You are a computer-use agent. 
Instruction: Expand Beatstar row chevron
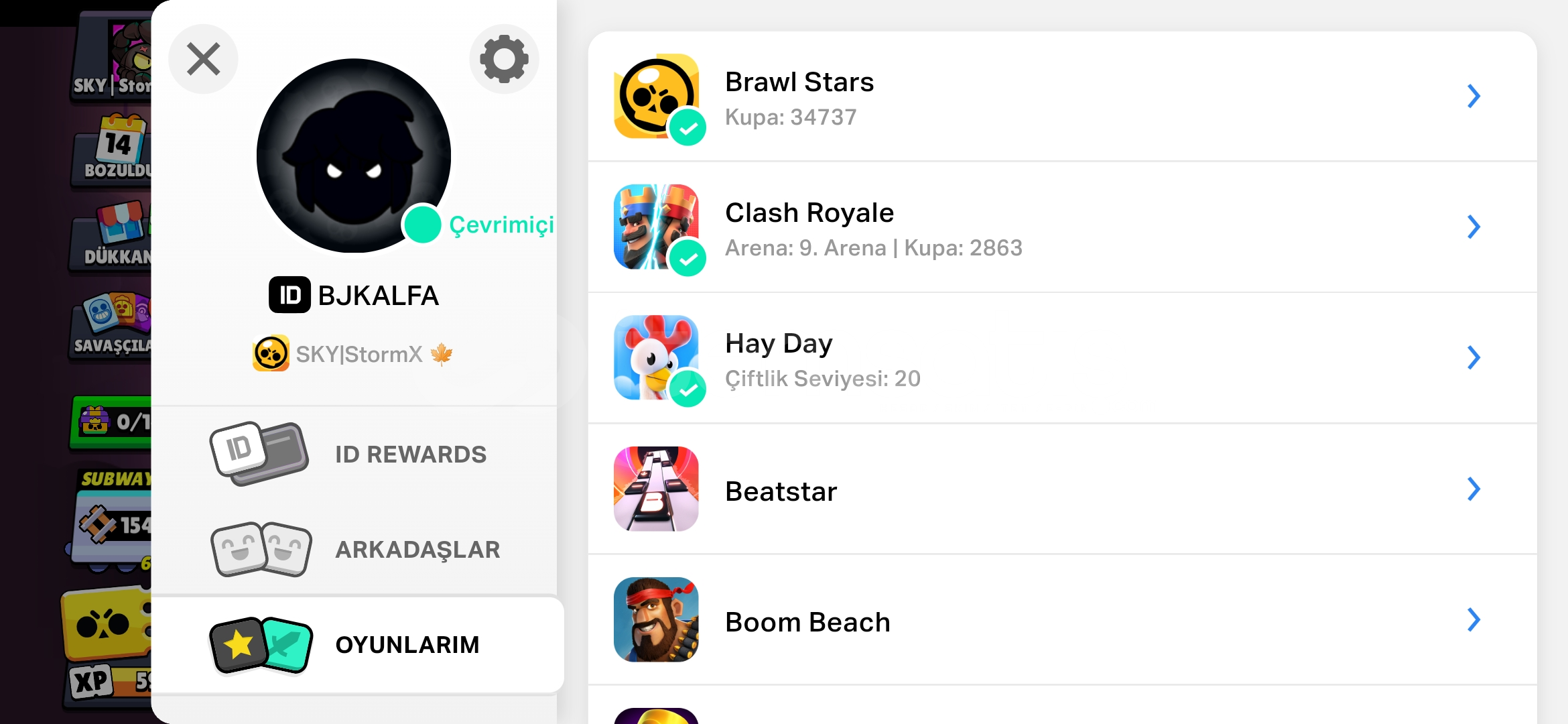(x=1474, y=489)
